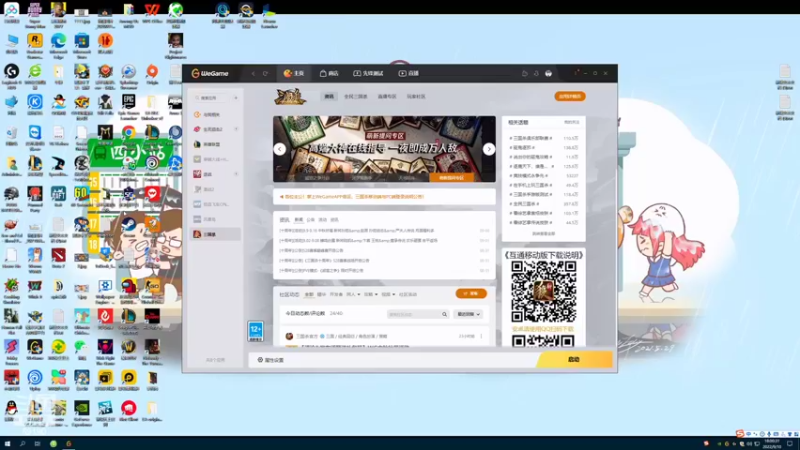Screen dimensions: 800x450
Task: Open Microsoft Edge desktop icon
Action: (58, 44)
